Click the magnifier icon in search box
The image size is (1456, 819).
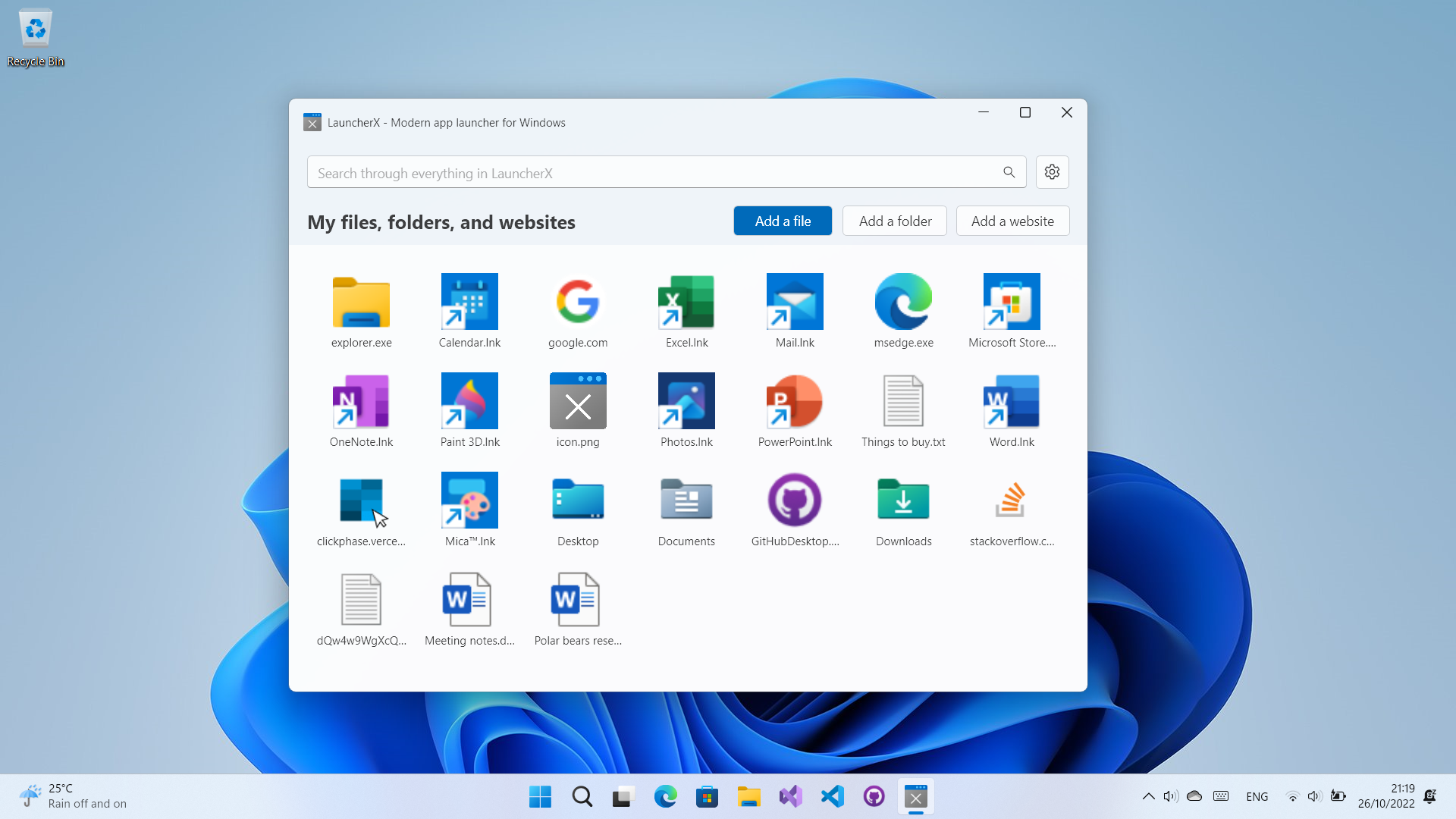click(1009, 172)
